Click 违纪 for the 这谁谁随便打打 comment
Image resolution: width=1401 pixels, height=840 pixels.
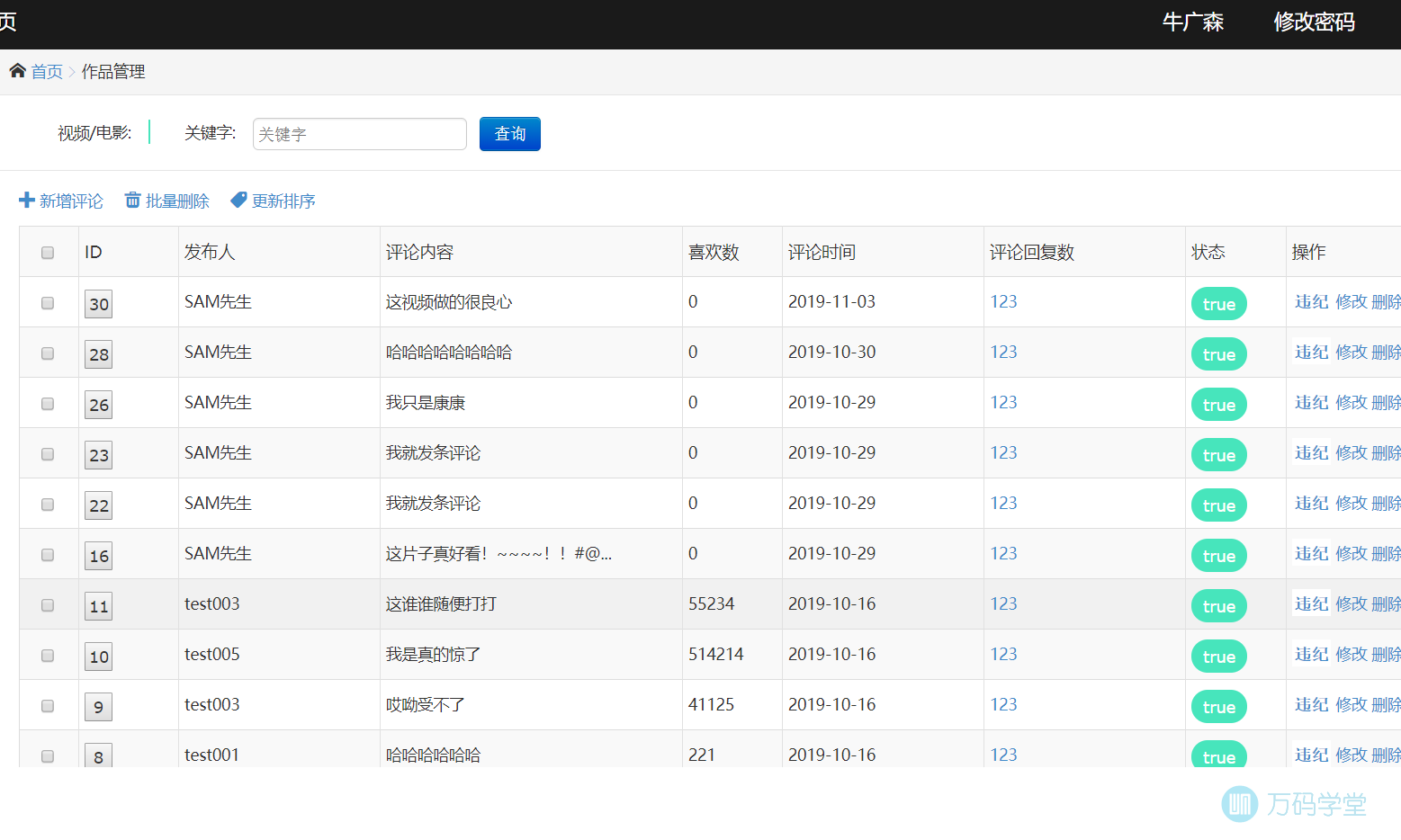(1312, 604)
